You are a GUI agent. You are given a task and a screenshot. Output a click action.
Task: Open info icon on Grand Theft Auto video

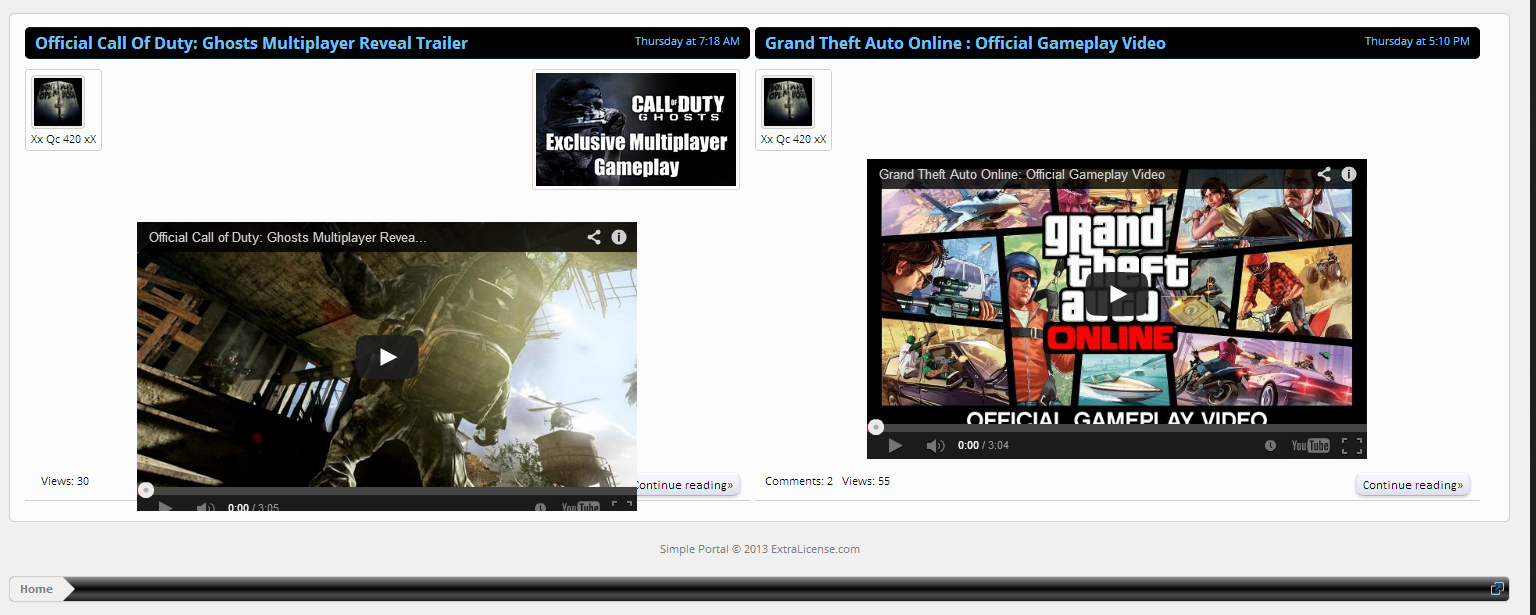(1349, 174)
